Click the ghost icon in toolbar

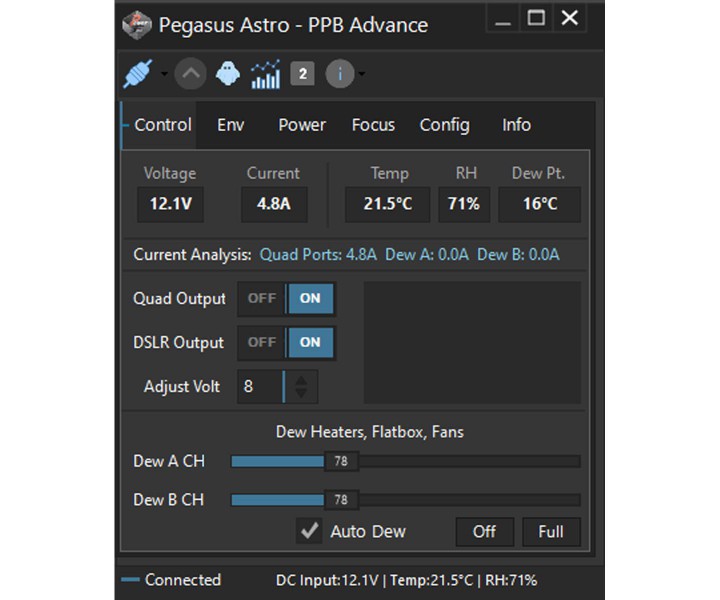(x=228, y=73)
